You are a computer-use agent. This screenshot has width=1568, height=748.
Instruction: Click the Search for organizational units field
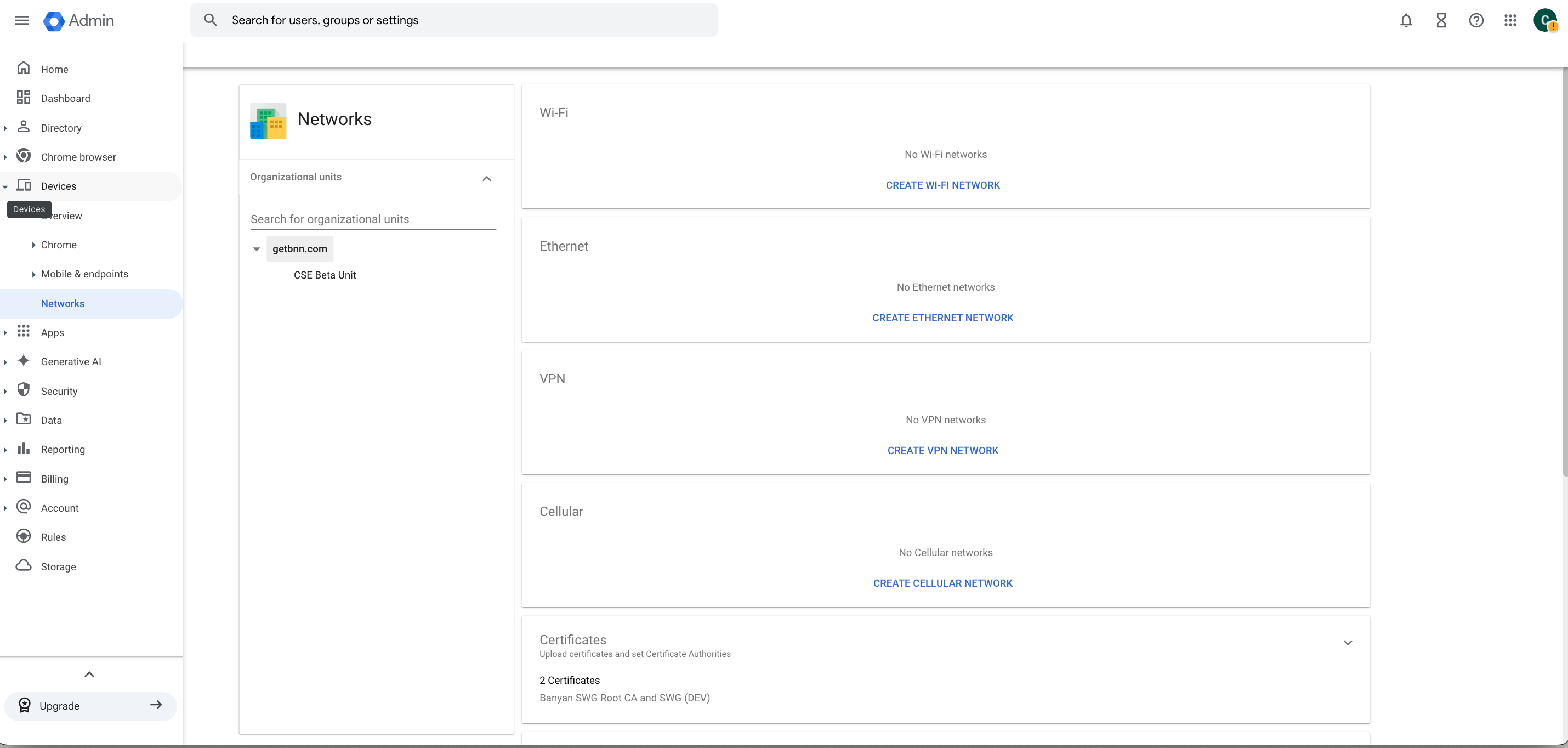[372, 219]
